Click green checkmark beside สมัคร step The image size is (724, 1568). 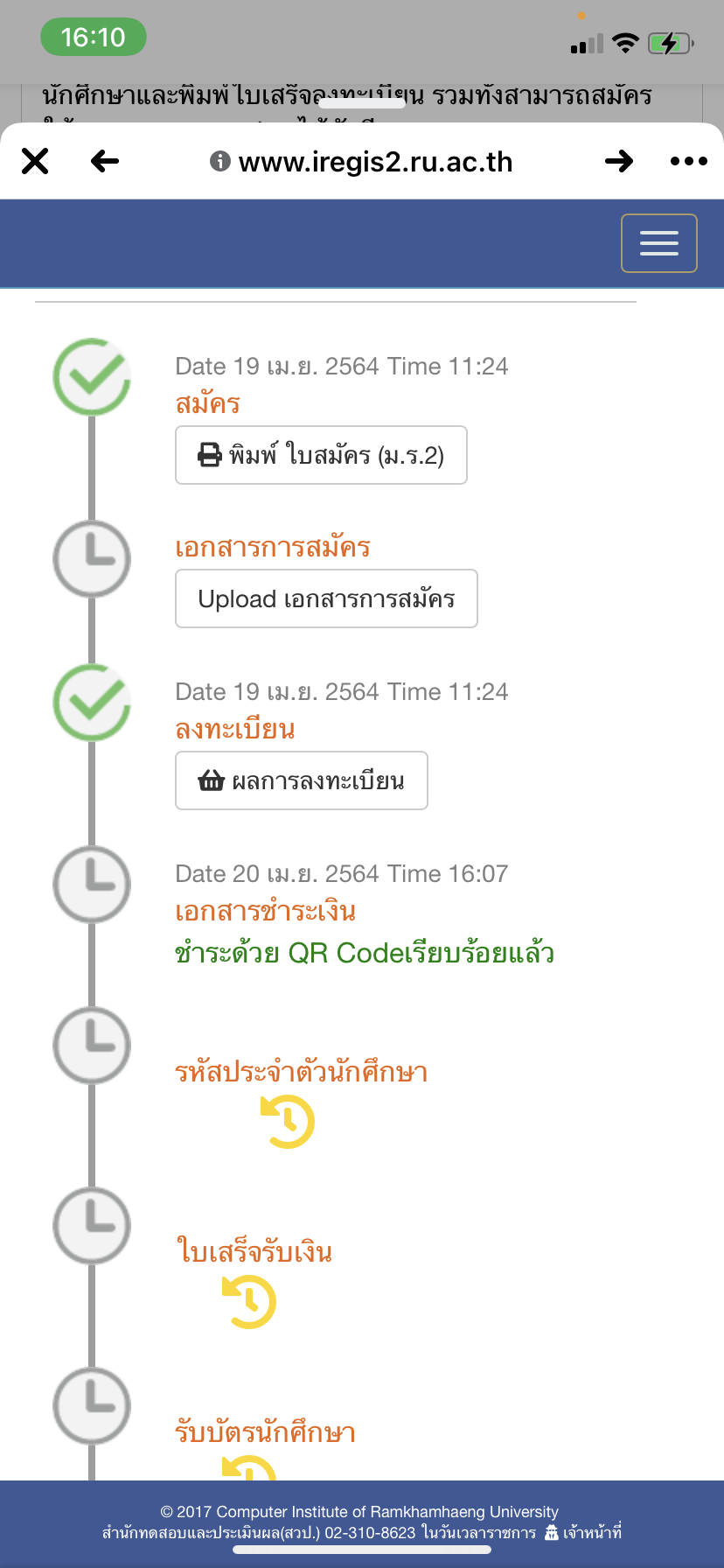tap(92, 377)
